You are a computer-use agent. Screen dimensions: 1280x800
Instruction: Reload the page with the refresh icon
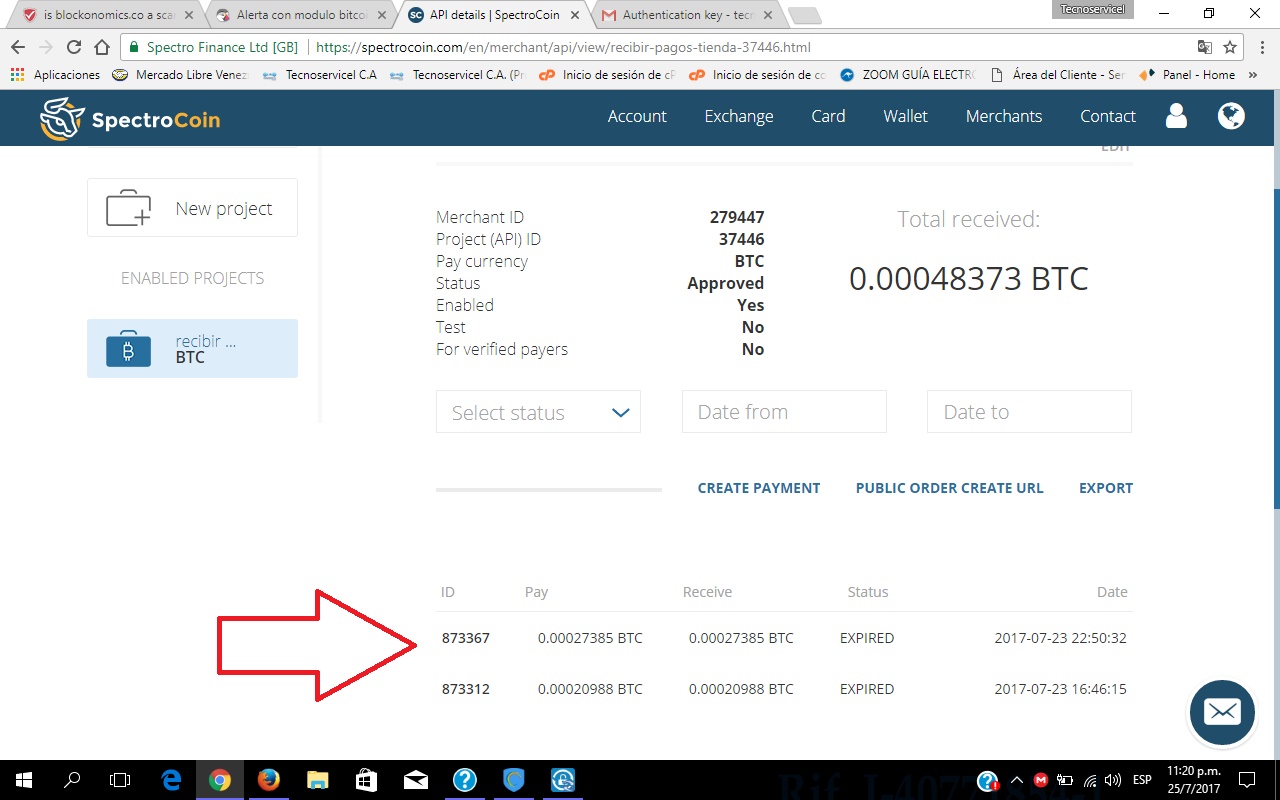click(x=74, y=47)
